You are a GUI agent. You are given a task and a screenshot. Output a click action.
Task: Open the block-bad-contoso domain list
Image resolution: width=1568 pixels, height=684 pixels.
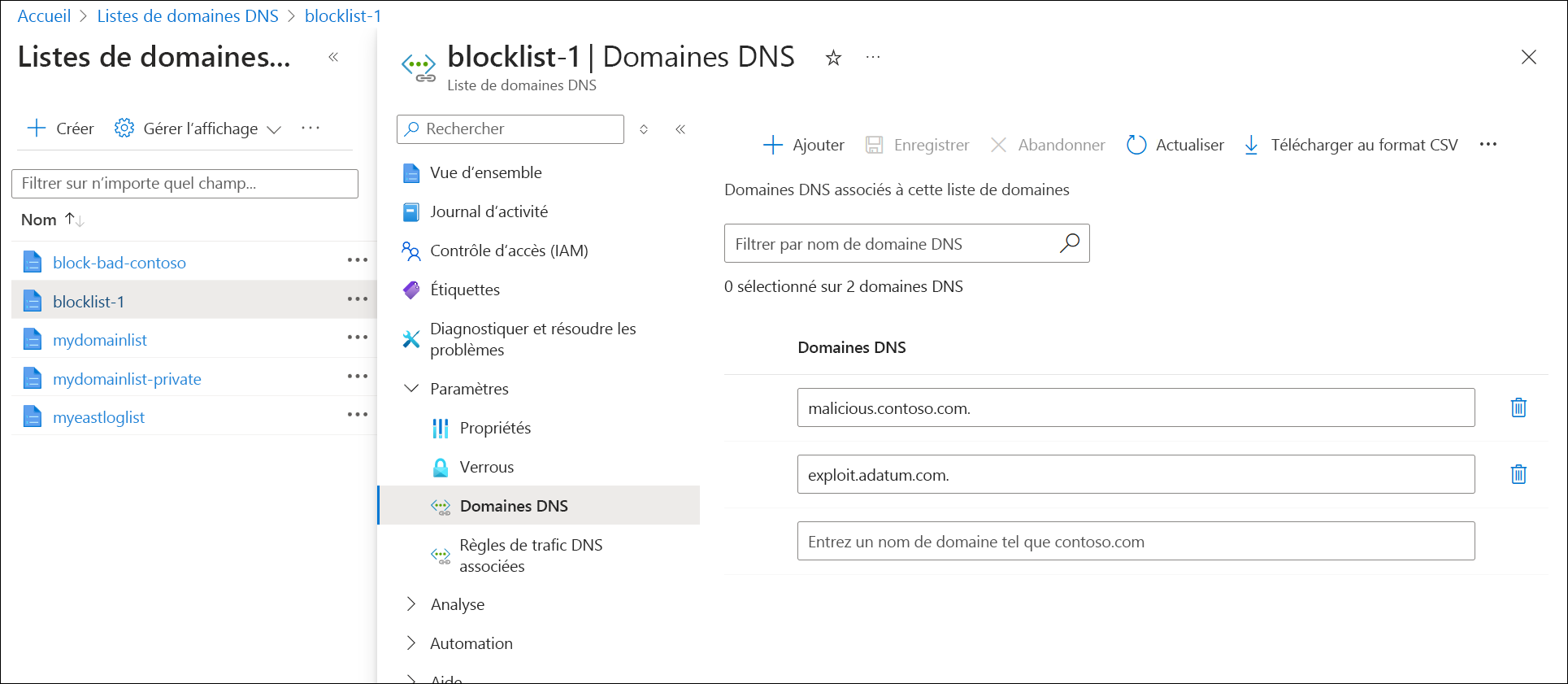point(119,263)
